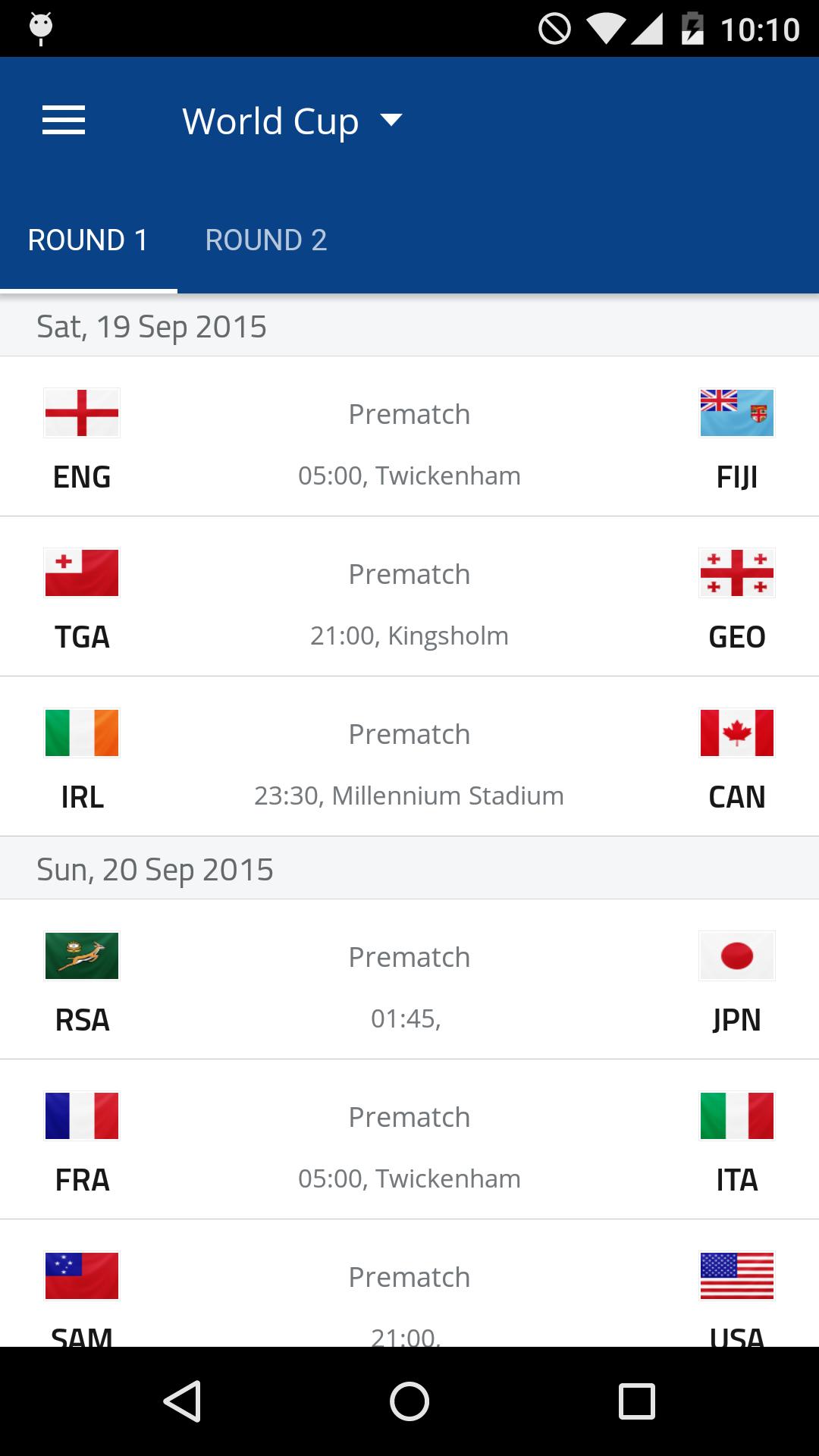The image size is (819, 1456).
Task: Tap the USA flag icon
Action: 736,1276
